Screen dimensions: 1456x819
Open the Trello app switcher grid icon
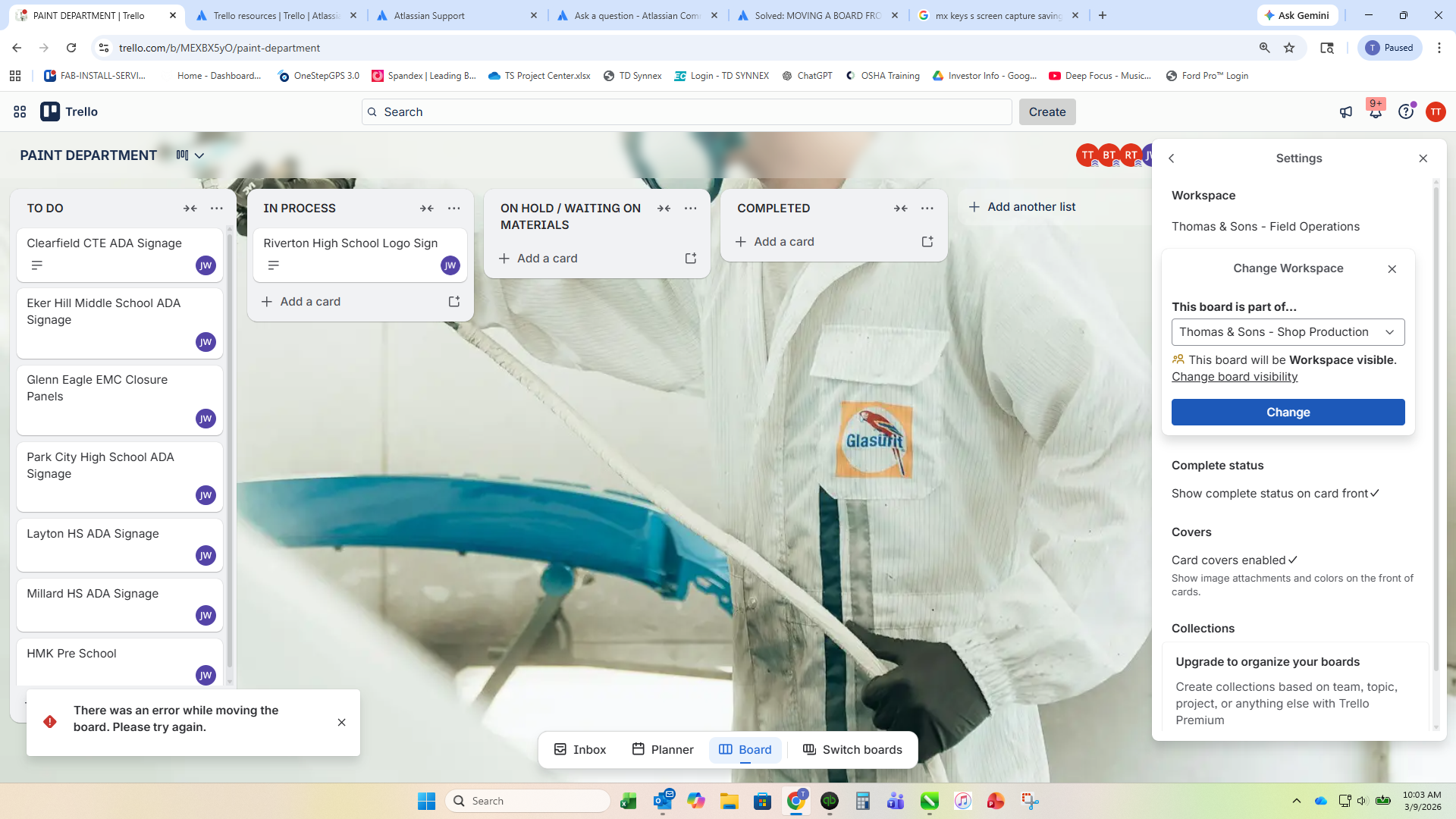[x=20, y=111]
